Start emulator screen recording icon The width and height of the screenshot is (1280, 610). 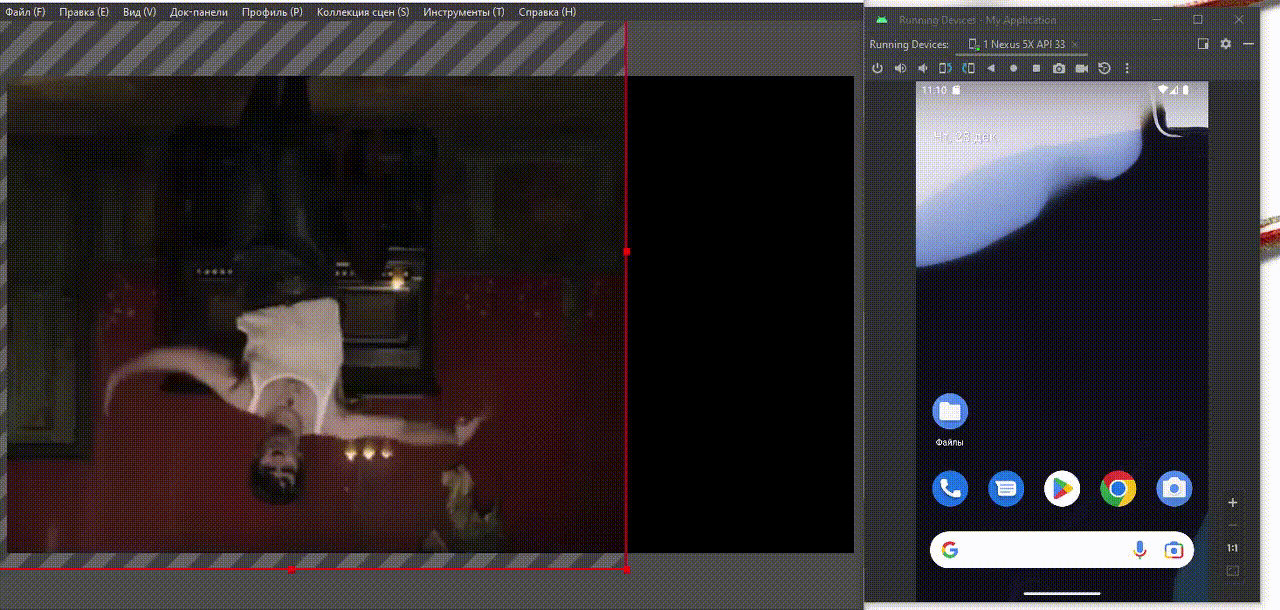tap(1081, 68)
